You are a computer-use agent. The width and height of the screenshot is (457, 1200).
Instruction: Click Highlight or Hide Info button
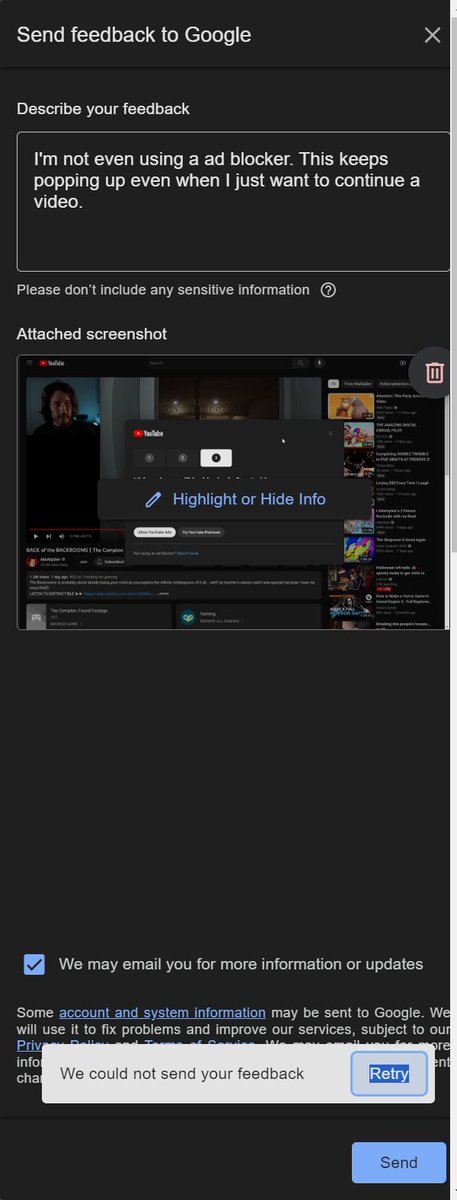pyautogui.click(x=235, y=499)
